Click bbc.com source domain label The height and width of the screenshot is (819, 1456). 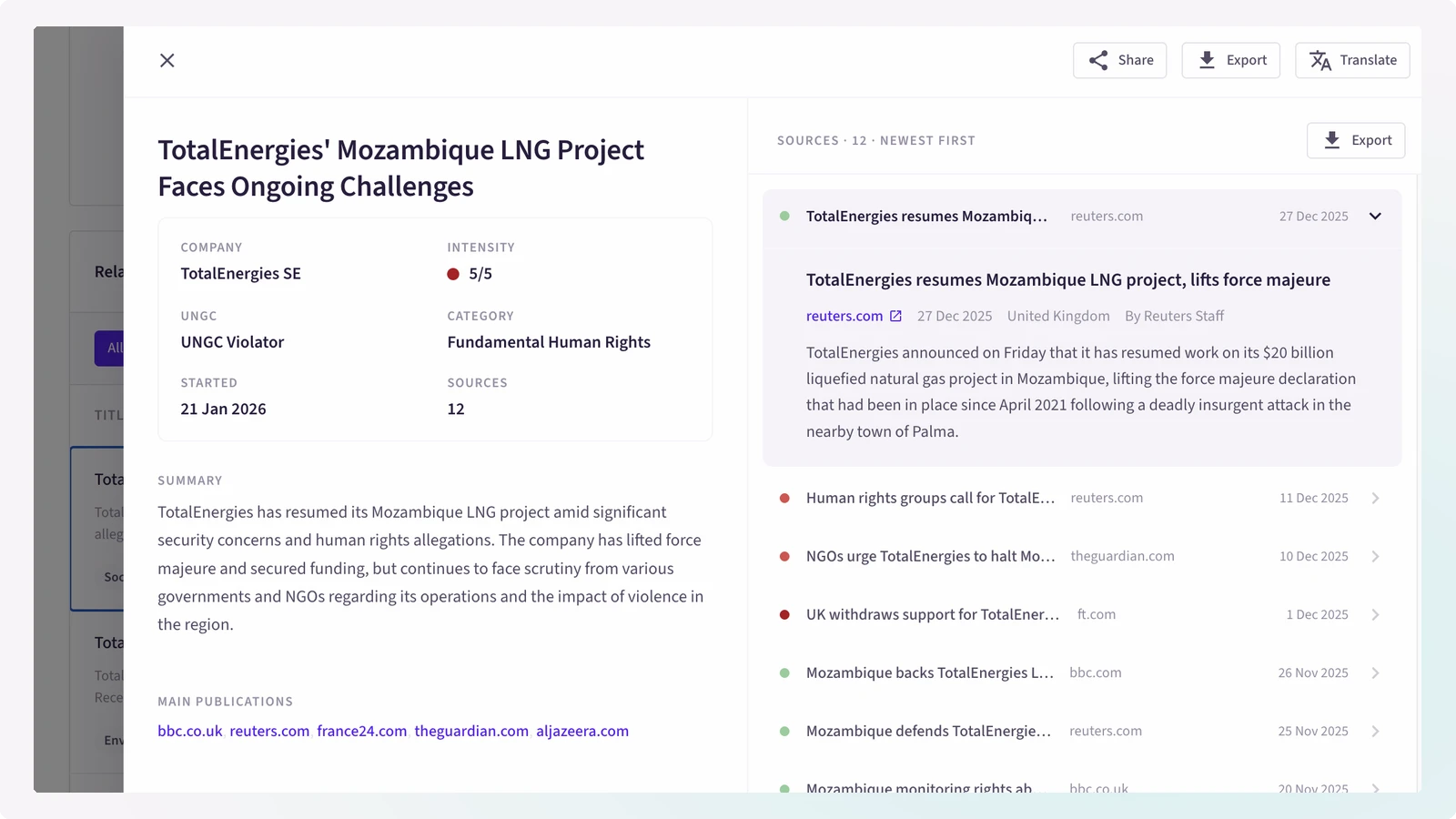point(1096,673)
